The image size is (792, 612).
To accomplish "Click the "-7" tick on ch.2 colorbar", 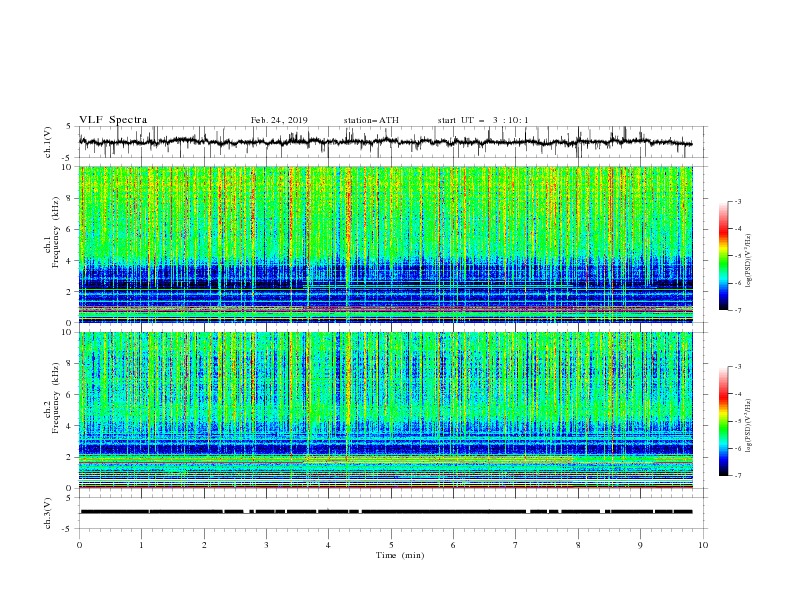I will point(738,476).
